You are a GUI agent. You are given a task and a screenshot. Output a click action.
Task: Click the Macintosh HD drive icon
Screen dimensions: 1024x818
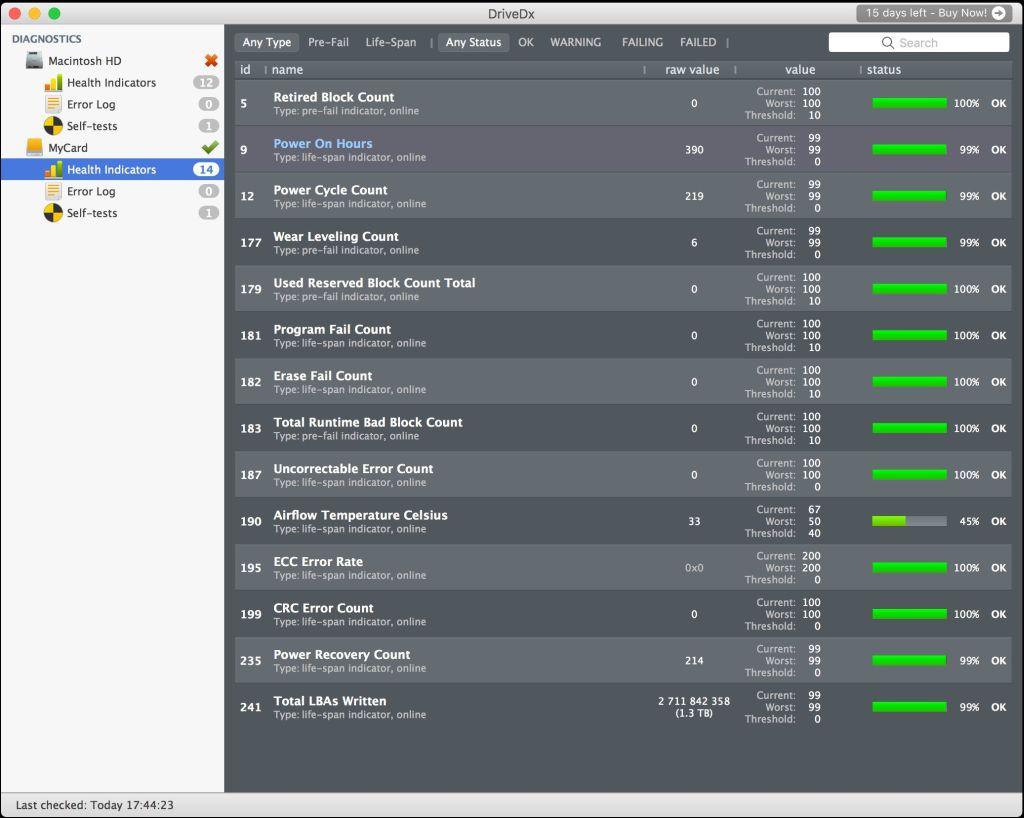pos(35,61)
